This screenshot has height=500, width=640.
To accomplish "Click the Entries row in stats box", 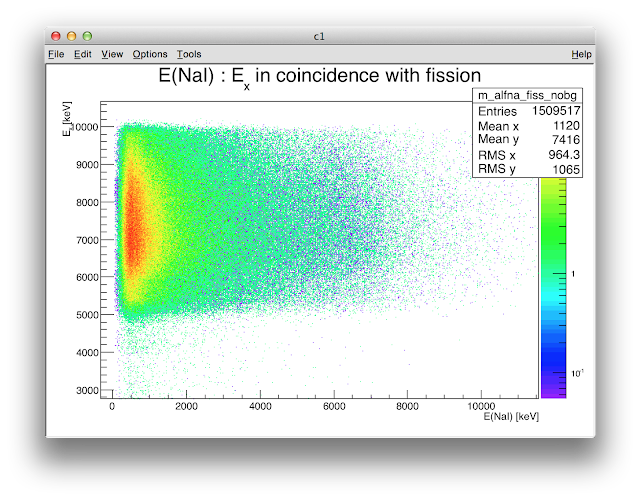I will coord(529,111).
